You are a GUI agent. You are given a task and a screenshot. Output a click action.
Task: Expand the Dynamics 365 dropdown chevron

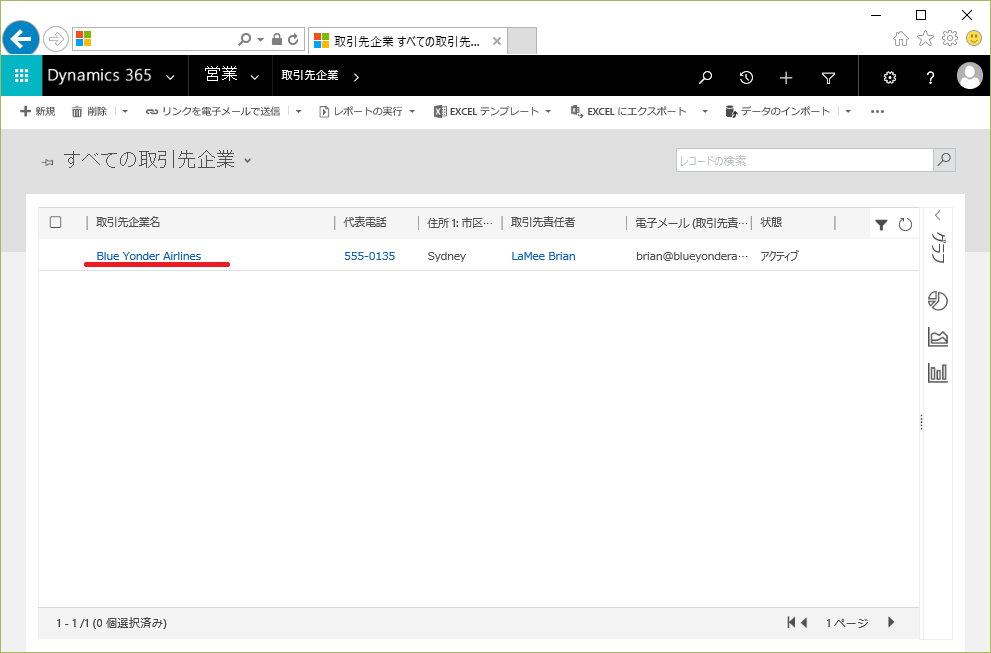[x=170, y=77]
